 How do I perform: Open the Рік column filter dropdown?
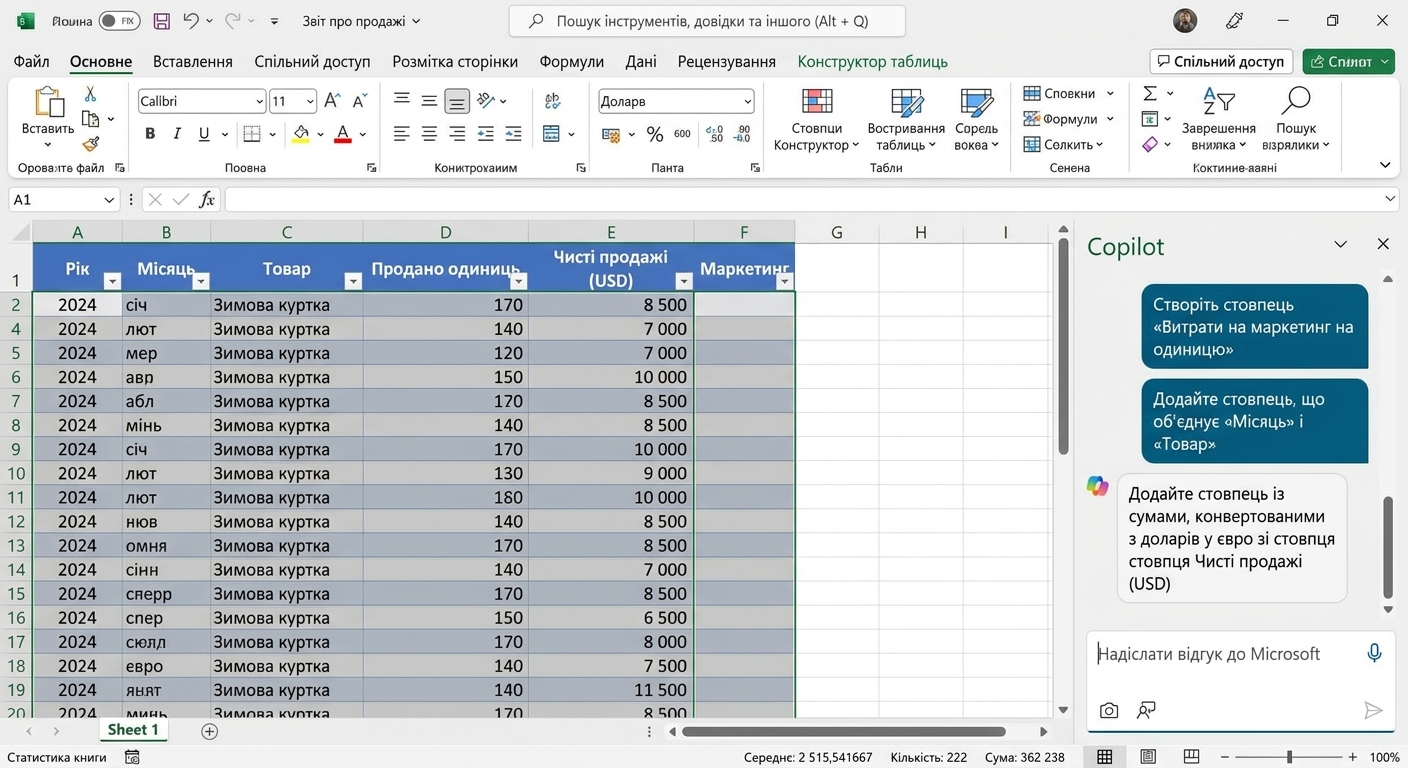(112, 281)
